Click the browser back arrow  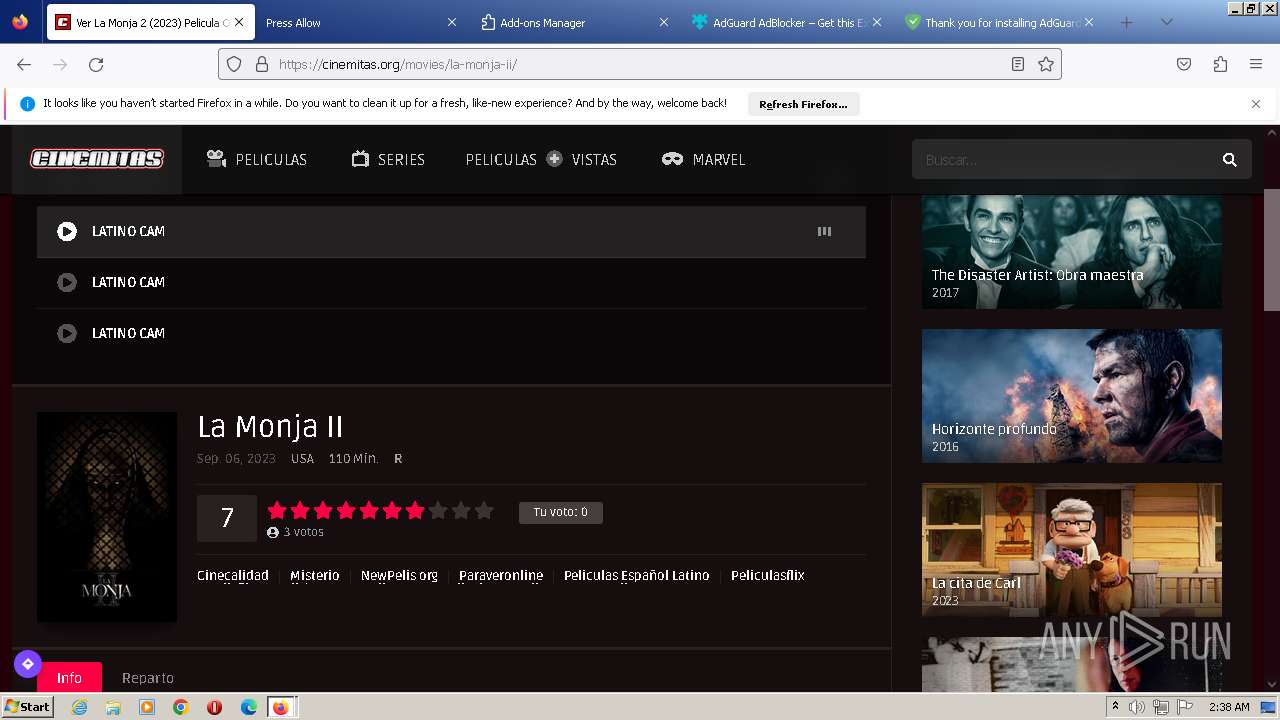pyautogui.click(x=24, y=64)
